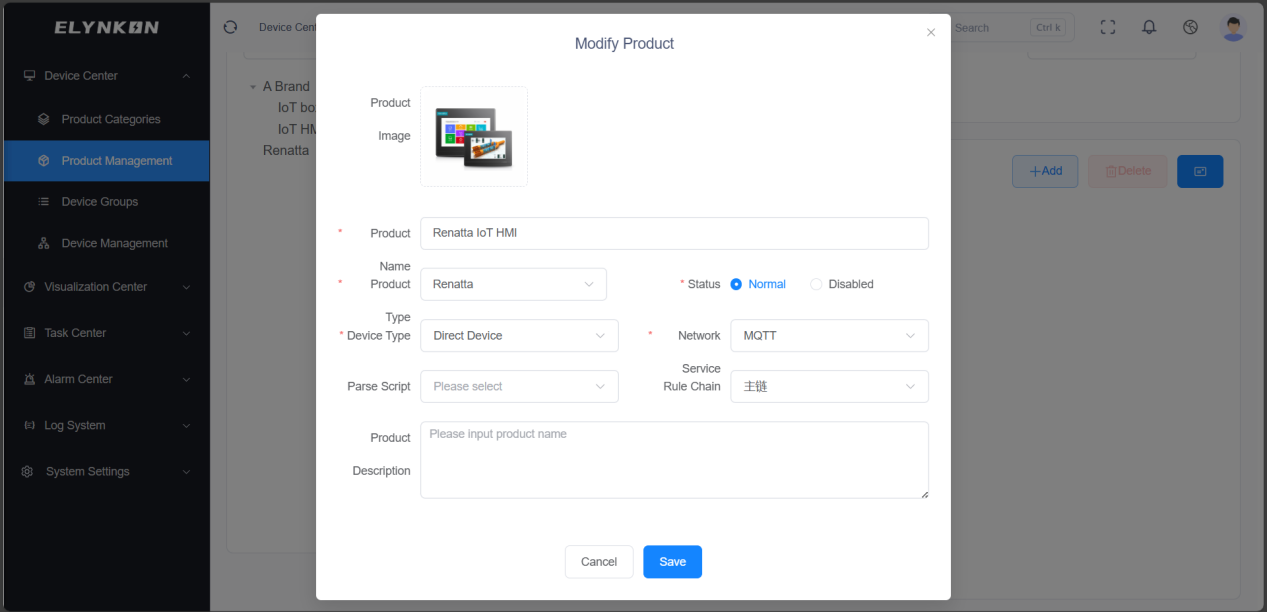Click the Modify Product dialog title
Image resolution: width=1267 pixels, height=612 pixels.
624,44
